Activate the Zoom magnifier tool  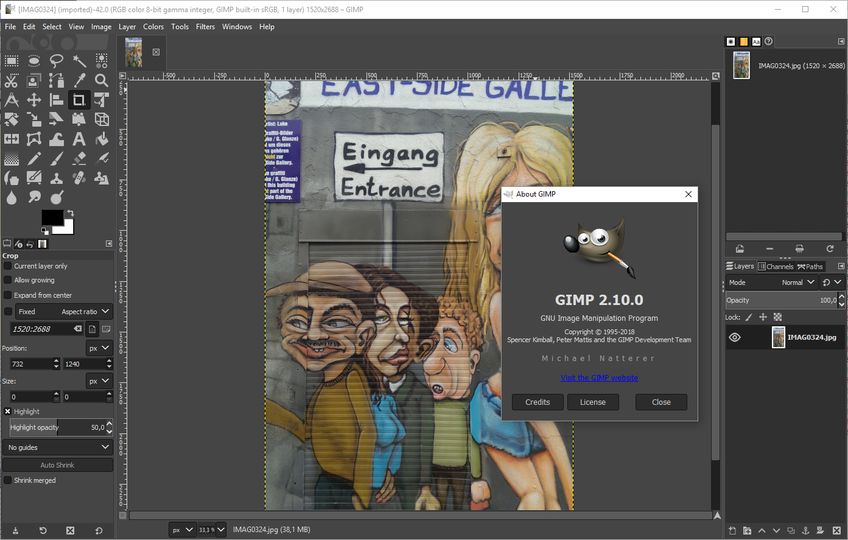(x=101, y=81)
